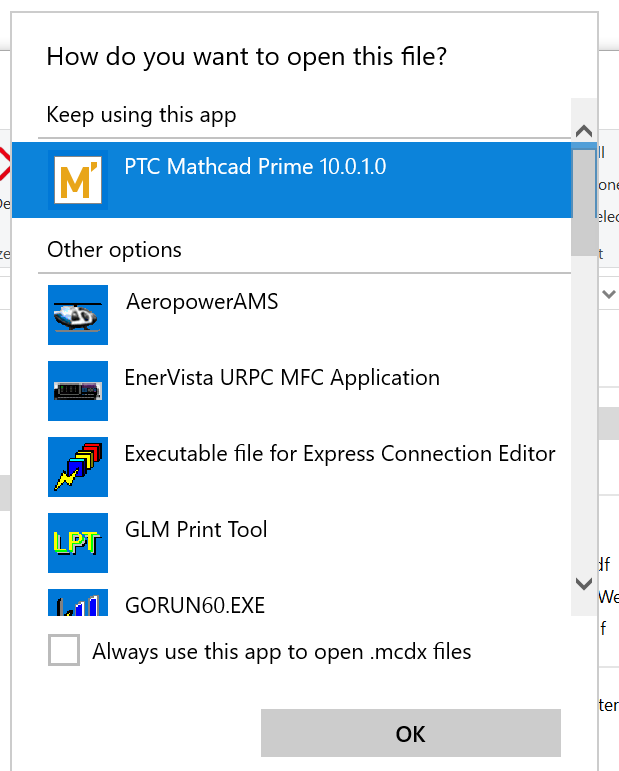619x771 pixels.
Task: Click the app list scrollbar thumb
Action: tap(584, 200)
